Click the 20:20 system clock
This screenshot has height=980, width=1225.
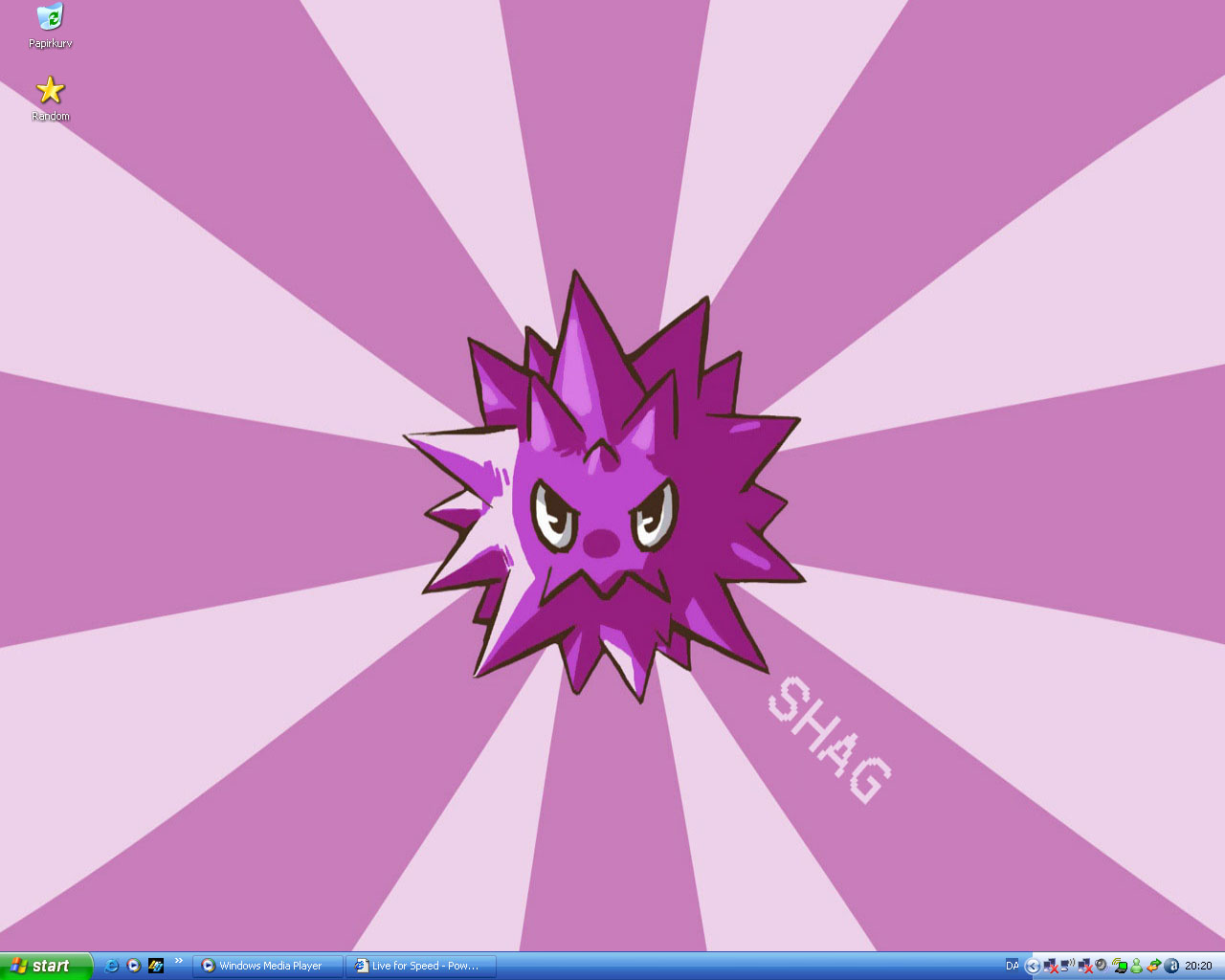point(1198,966)
